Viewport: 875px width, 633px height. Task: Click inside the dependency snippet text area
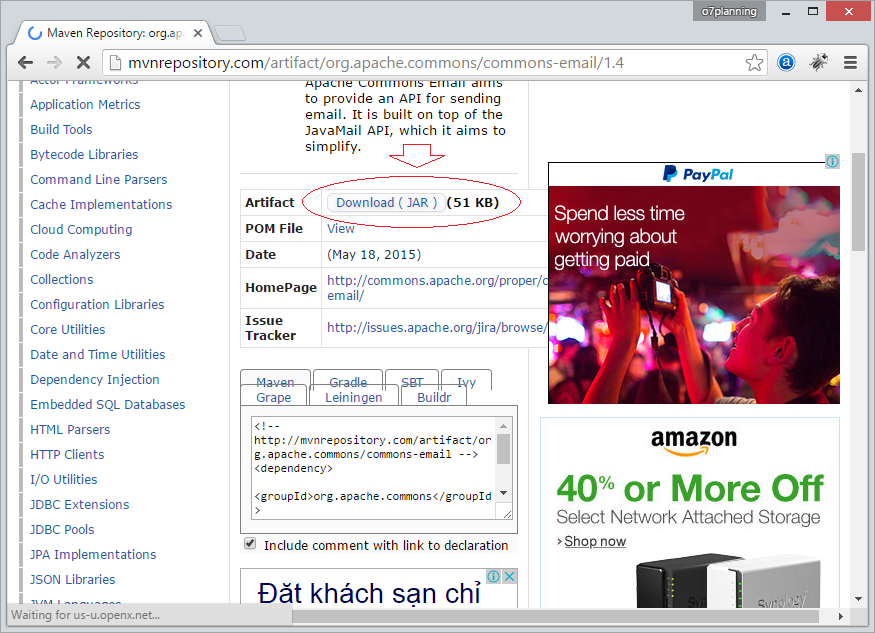(373, 468)
